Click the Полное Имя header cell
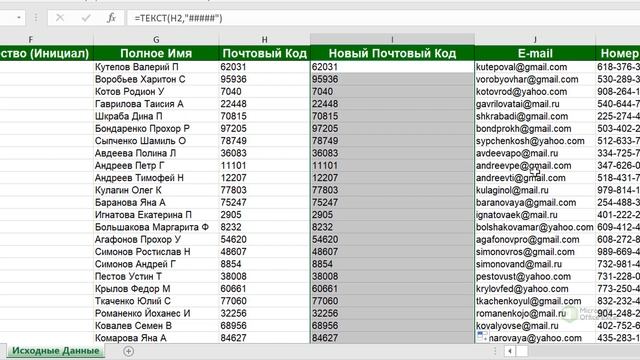This screenshot has height=360, width=640. point(156,53)
